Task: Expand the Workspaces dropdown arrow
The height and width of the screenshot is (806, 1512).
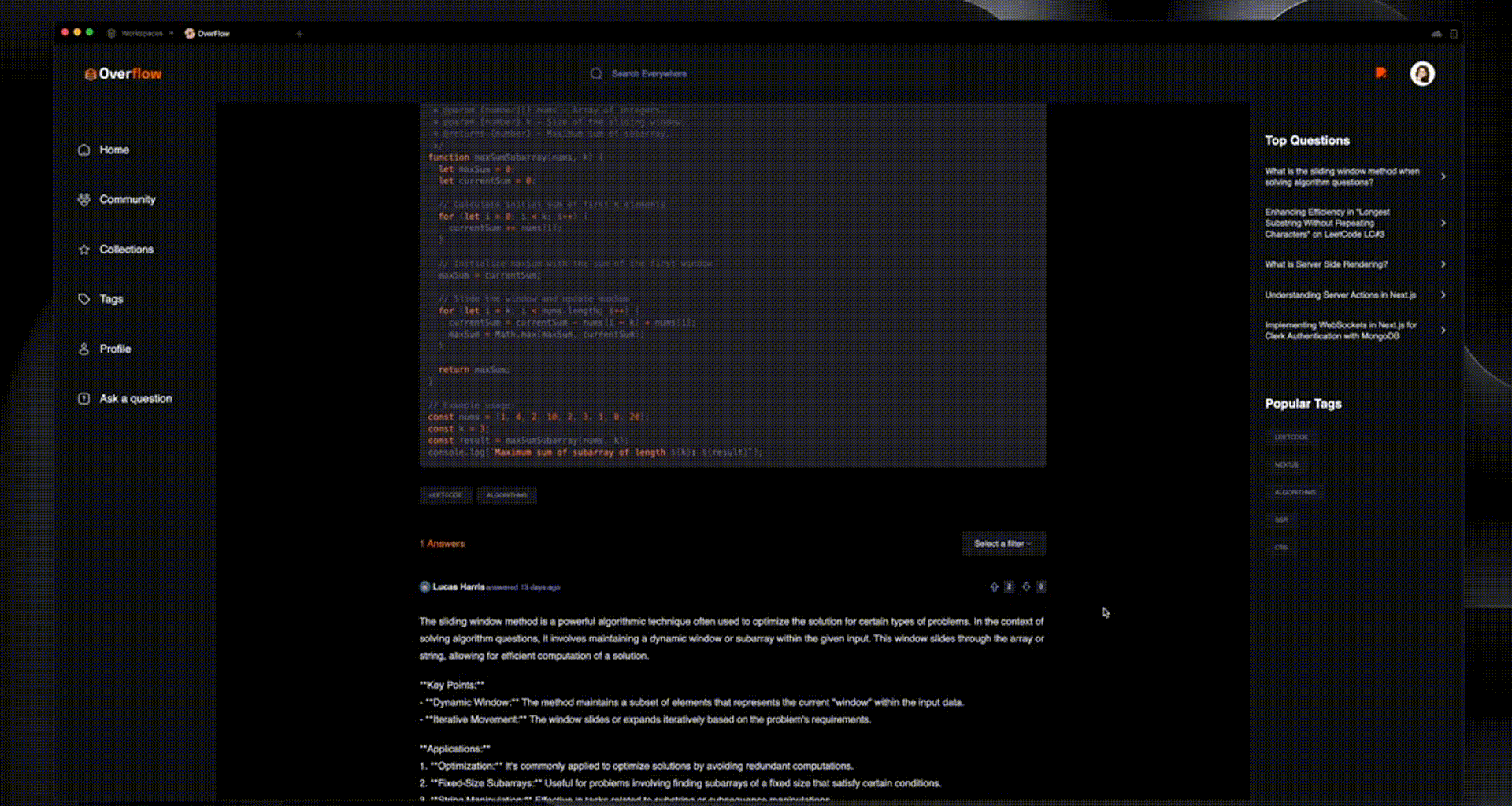Action: click(171, 33)
